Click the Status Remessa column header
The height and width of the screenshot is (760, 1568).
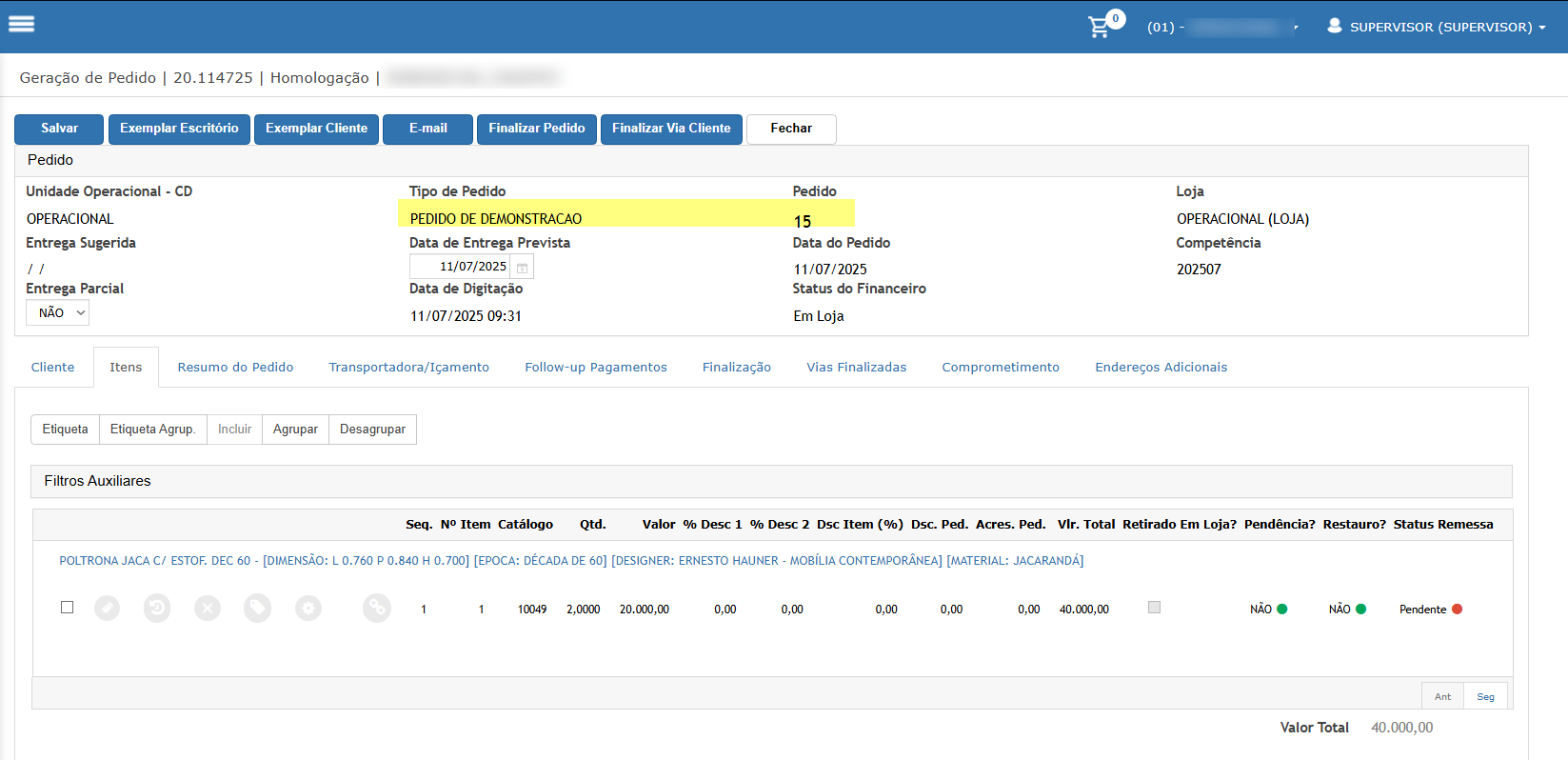[x=1443, y=524]
